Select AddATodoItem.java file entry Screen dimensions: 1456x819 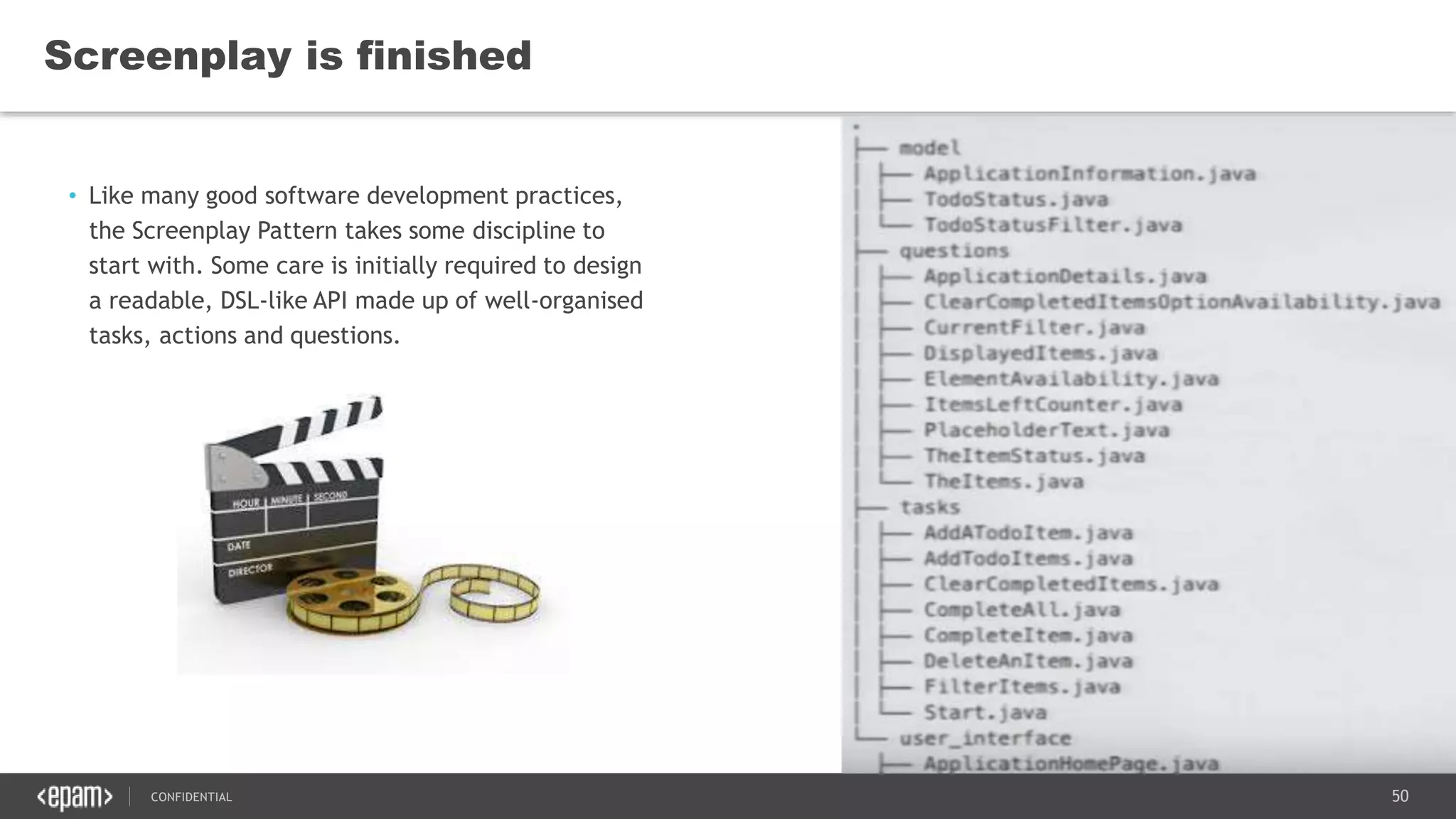(1028, 532)
